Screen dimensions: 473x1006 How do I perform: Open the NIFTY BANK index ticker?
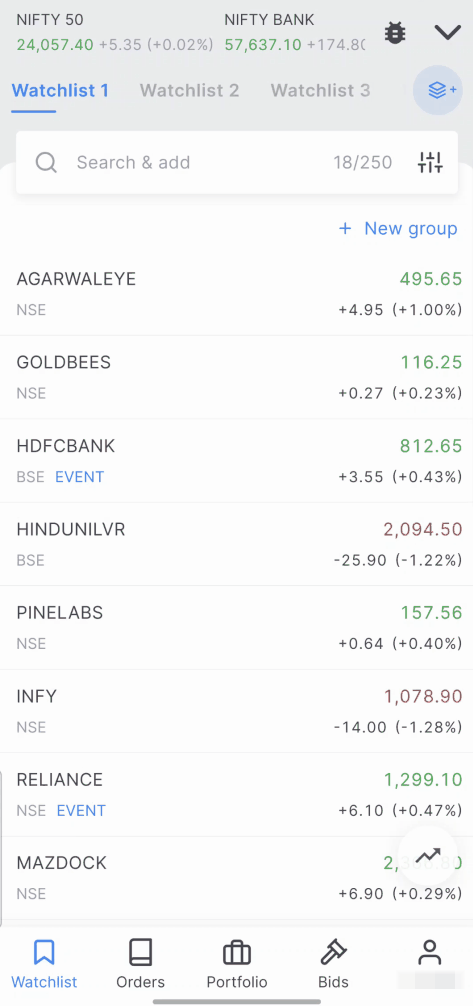tap(295, 32)
